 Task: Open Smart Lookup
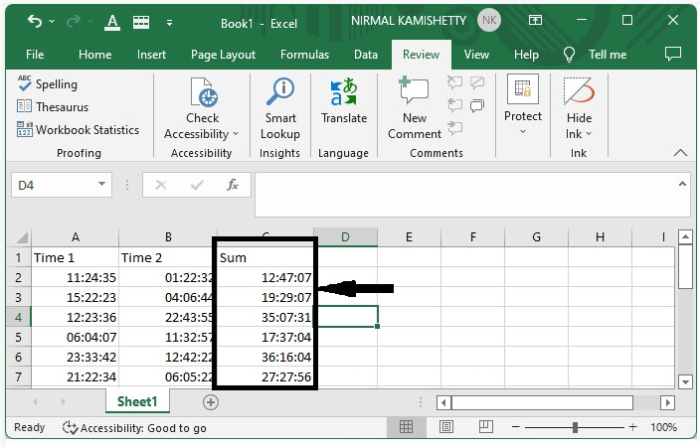click(280, 109)
